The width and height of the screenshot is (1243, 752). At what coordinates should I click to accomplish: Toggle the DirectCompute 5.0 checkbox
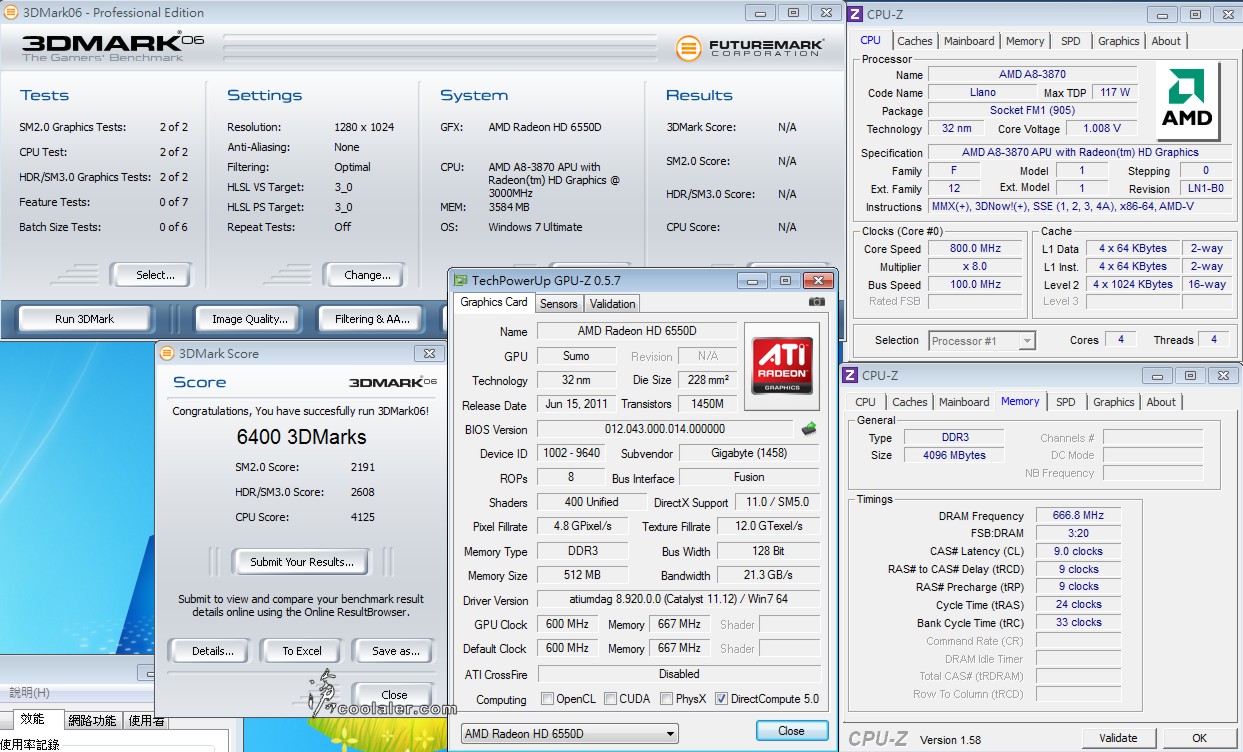(x=722, y=699)
